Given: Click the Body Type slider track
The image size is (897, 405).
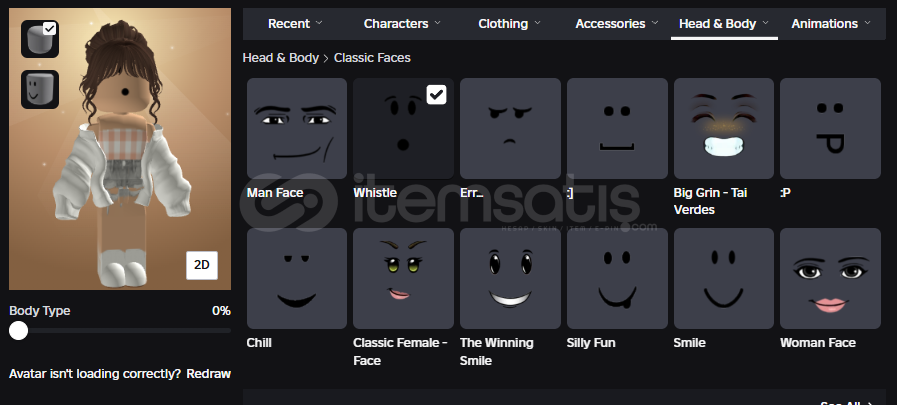Looking at the screenshot, I should point(120,331).
